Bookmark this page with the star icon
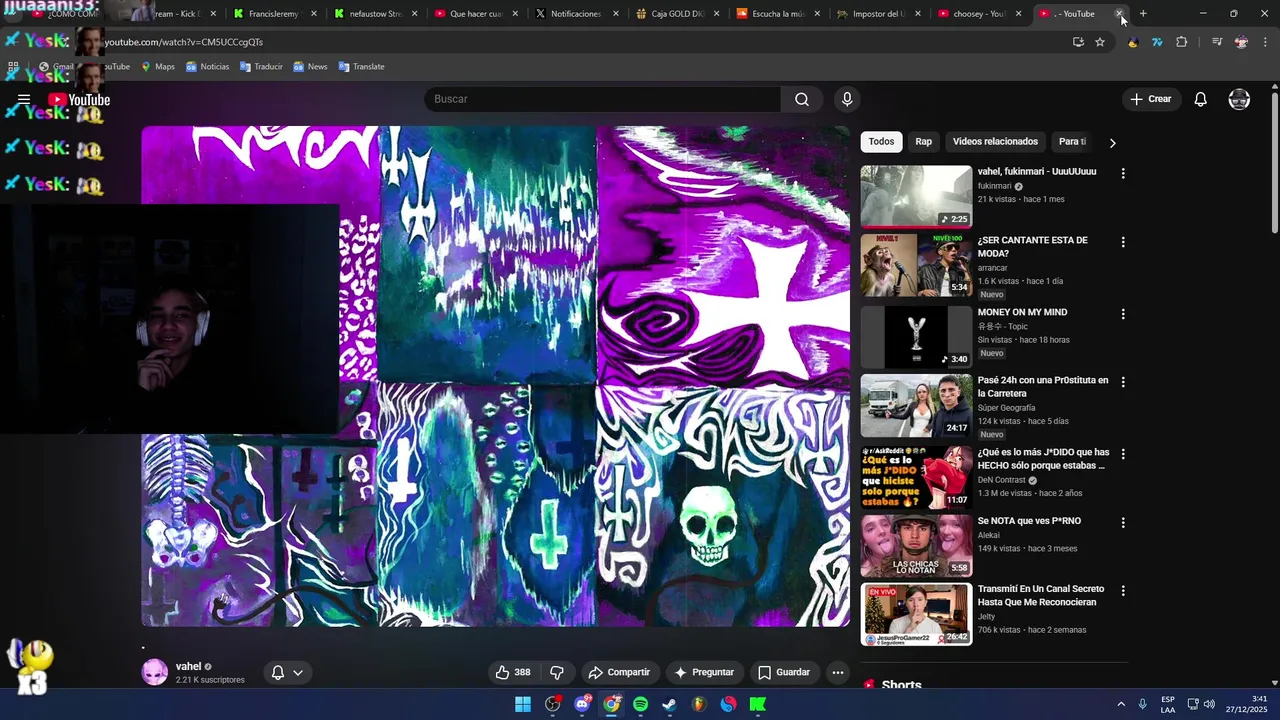 coord(1100,42)
